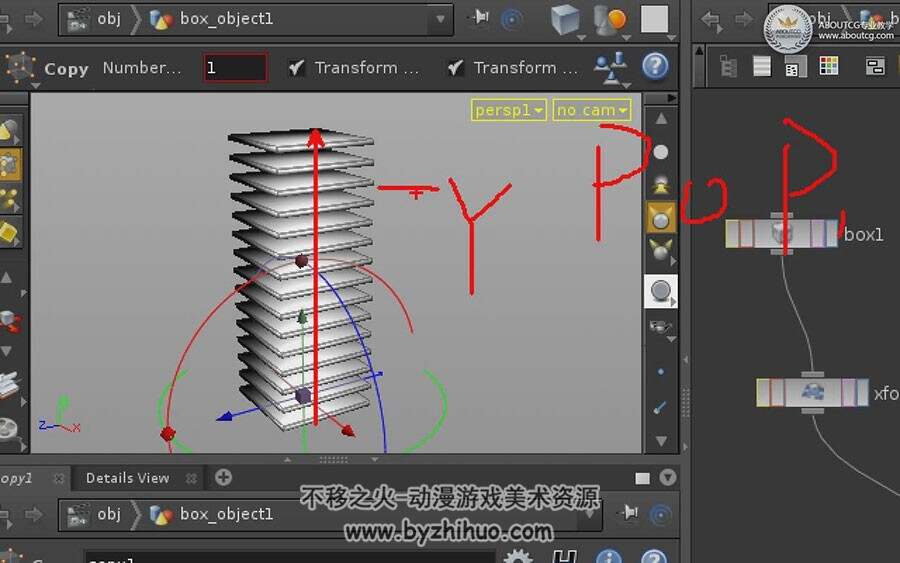Close the copy1 tab

tap(58, 478)
